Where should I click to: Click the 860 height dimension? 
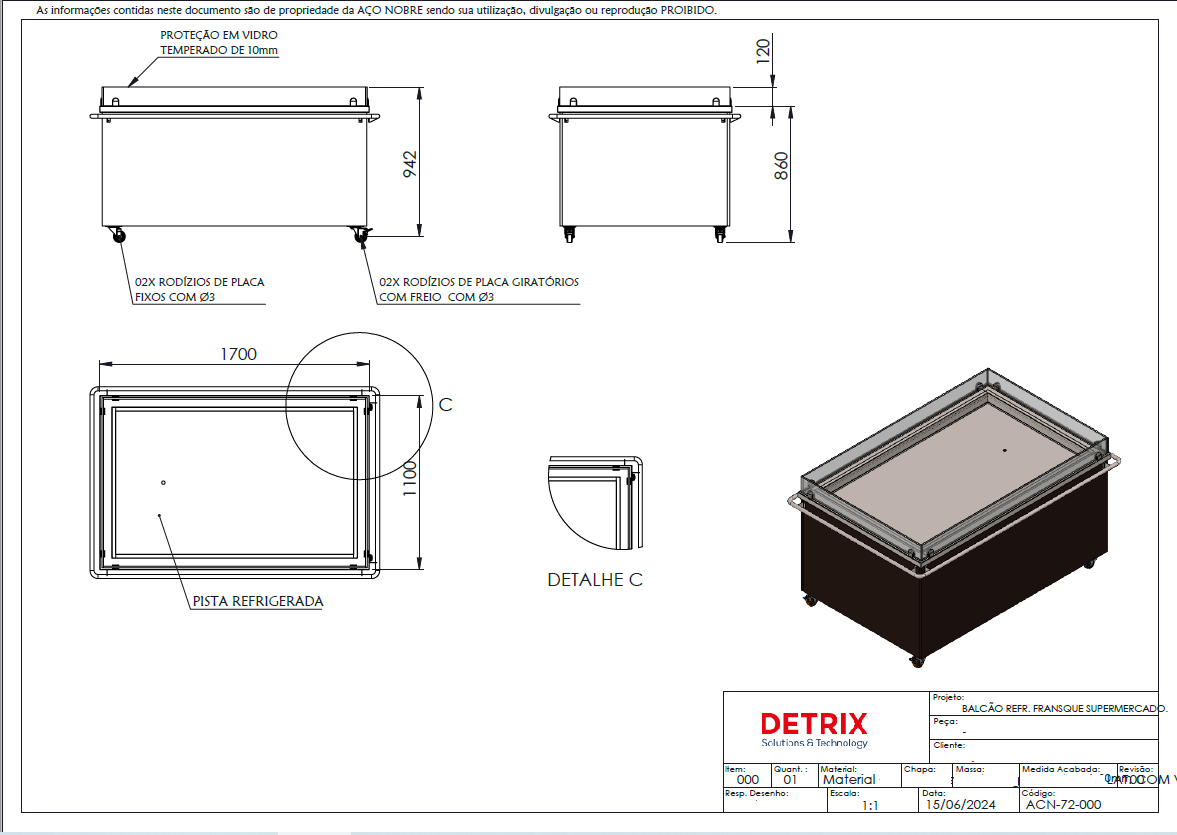(782, 166)
